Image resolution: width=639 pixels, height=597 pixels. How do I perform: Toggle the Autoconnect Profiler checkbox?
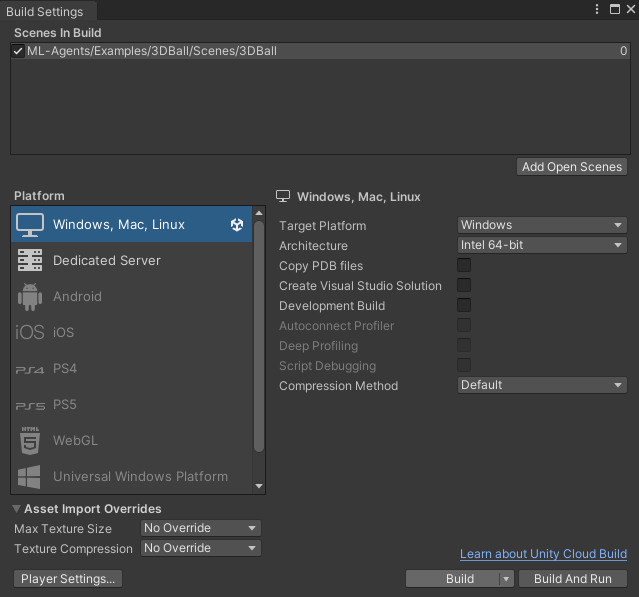tap(464, 325)
